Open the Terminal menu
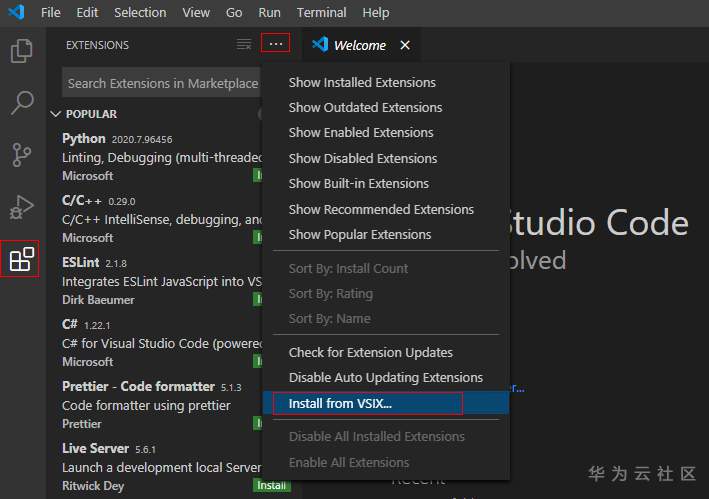709x499 pixels. [x=321, y=13]
